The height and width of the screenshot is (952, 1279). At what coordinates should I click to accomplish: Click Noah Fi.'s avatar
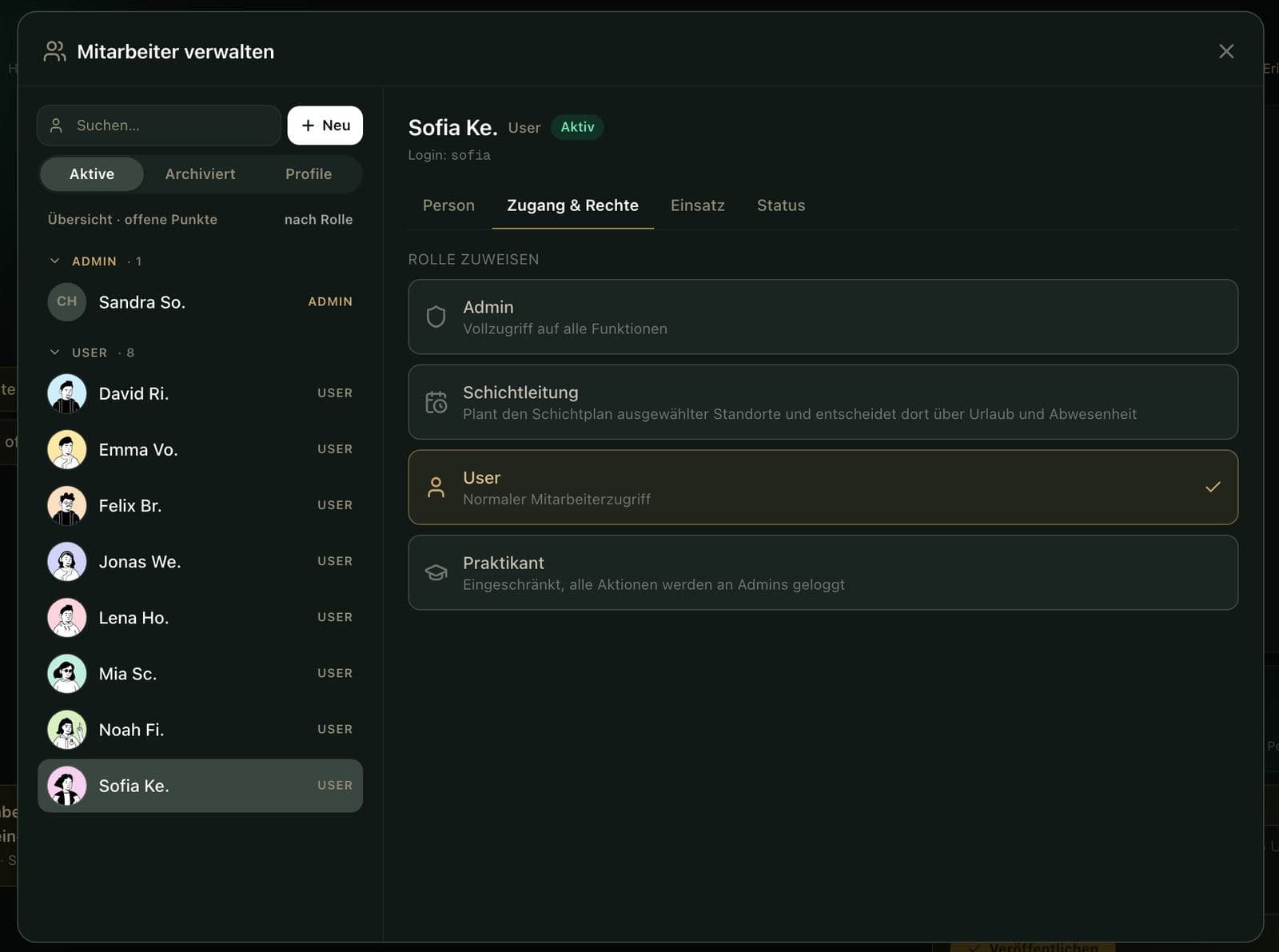point(67,729)
